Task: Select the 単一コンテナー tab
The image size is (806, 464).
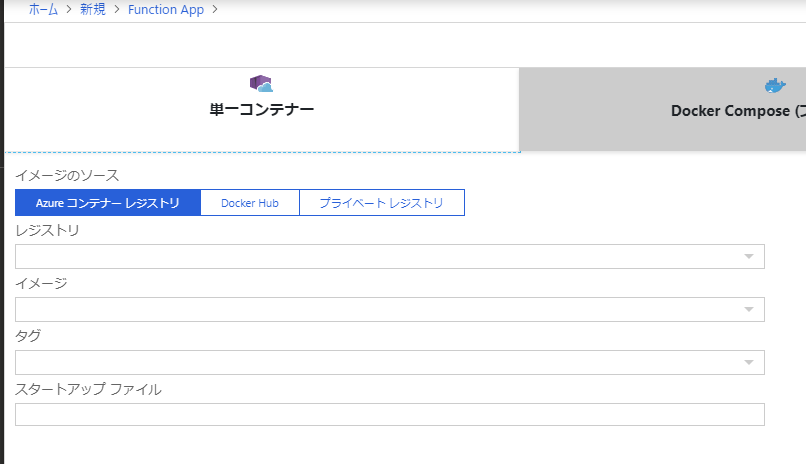Action: point(262,109)
